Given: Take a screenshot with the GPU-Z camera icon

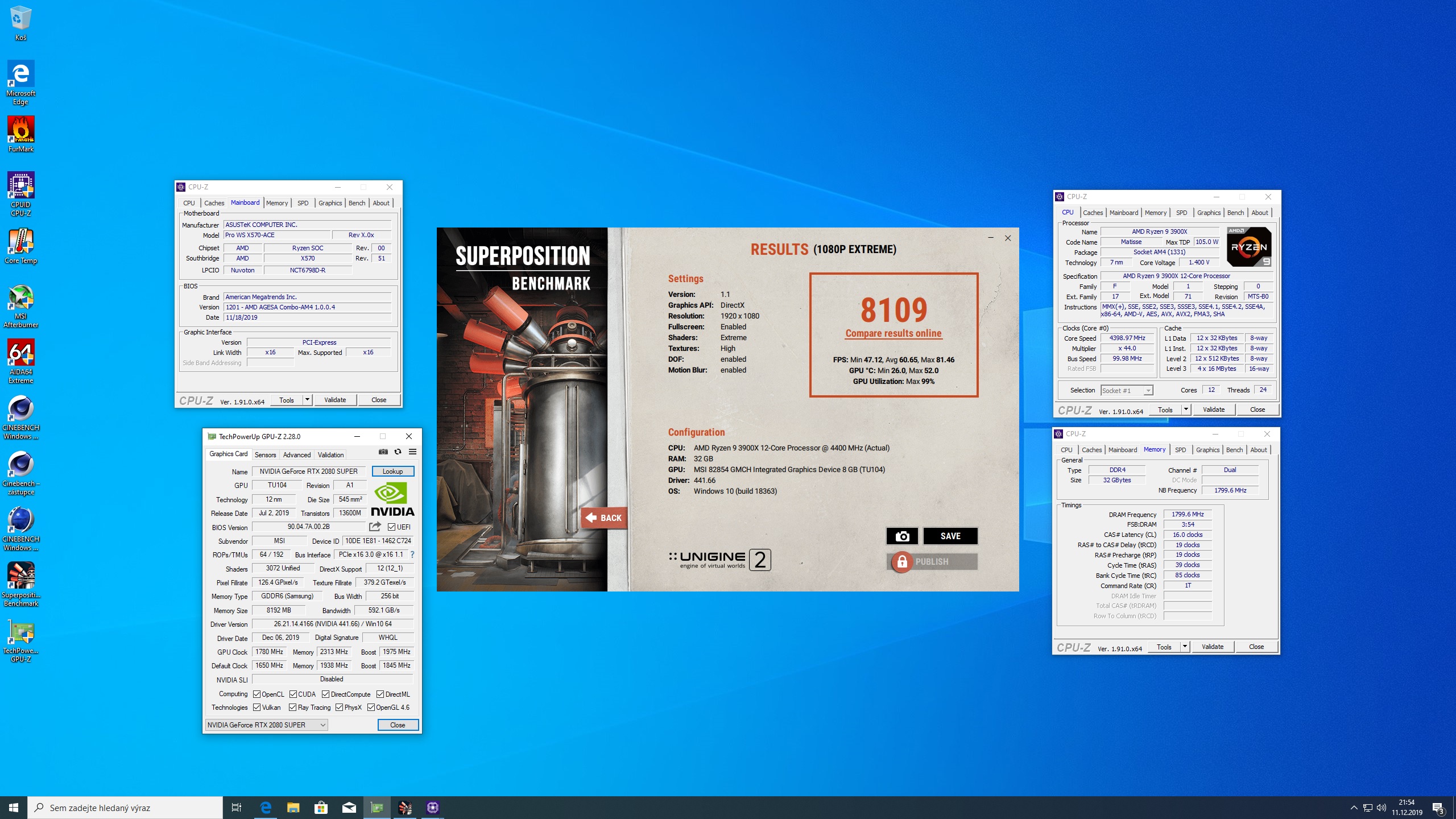Looking at the screenshot, I should (383, 452).
